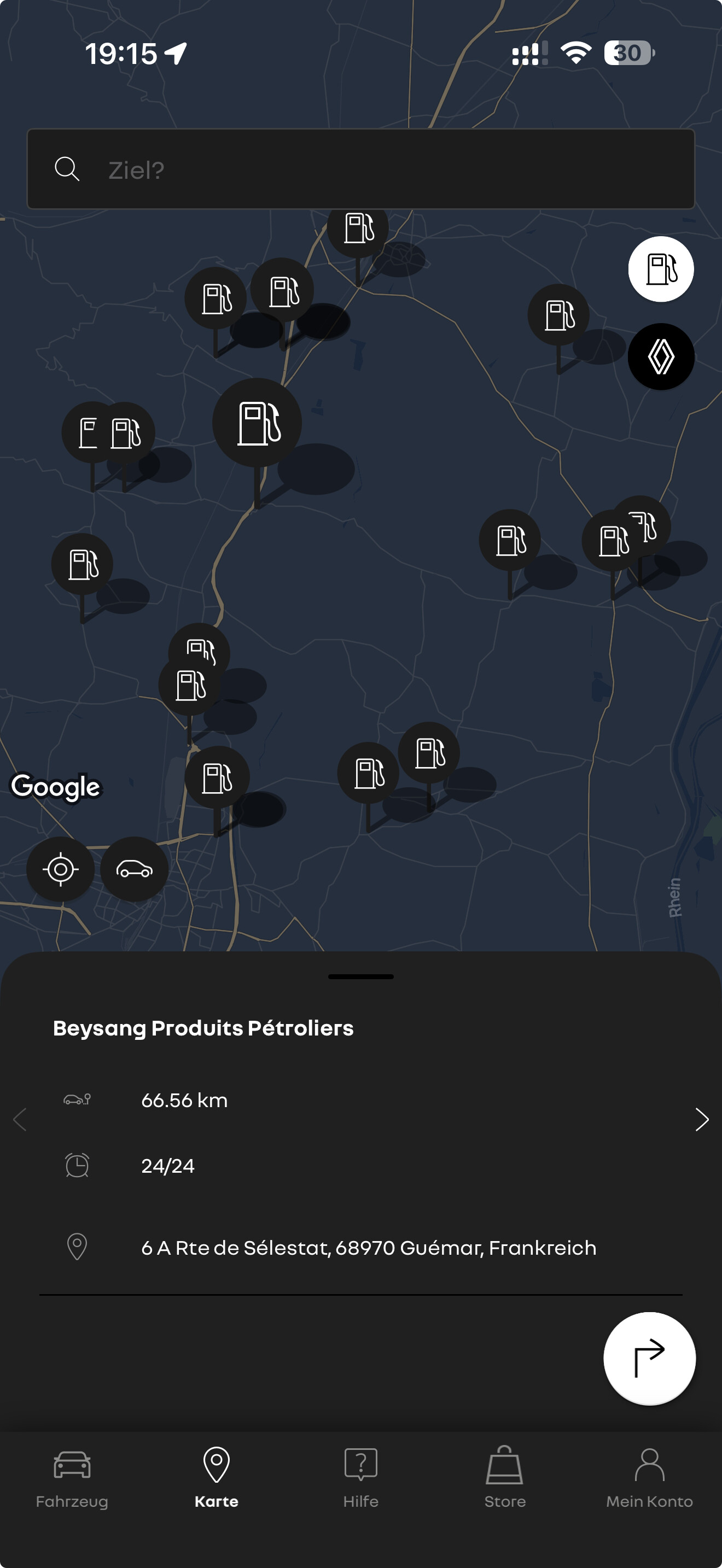Center map on vehicle position

click(x=134, y=869)
